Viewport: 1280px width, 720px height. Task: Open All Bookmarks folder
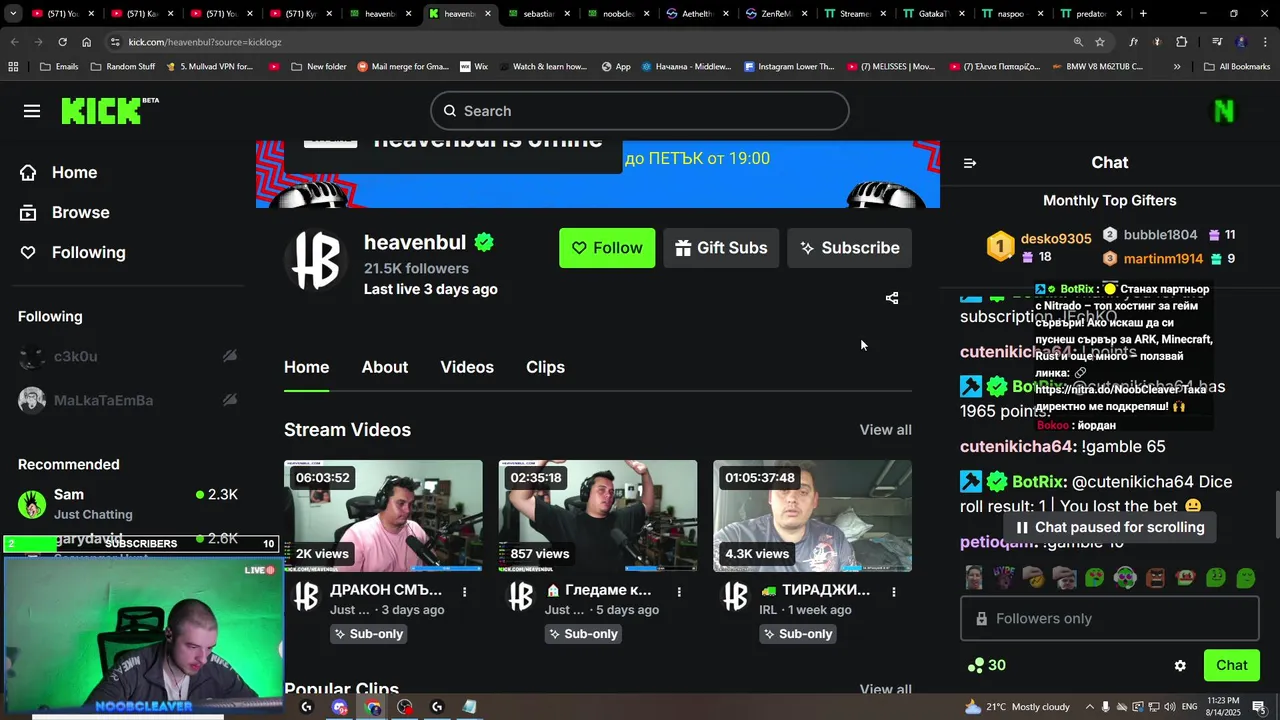pyautogui.click(x=1237, y=67)
